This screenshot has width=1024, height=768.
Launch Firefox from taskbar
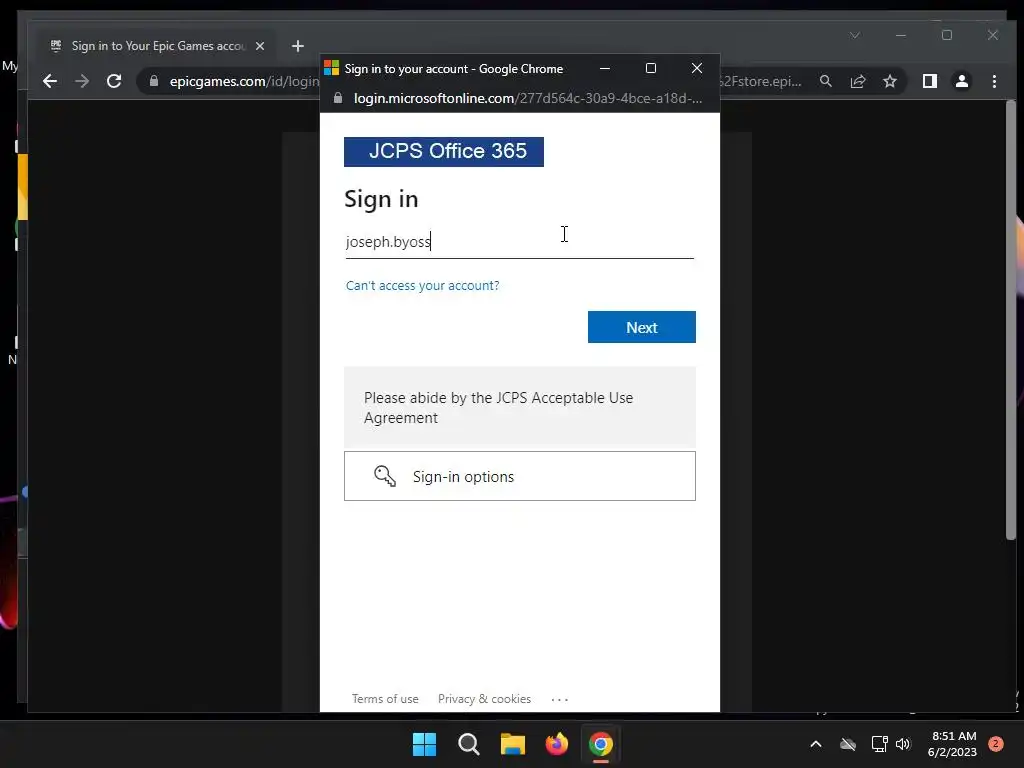[556, 744]
